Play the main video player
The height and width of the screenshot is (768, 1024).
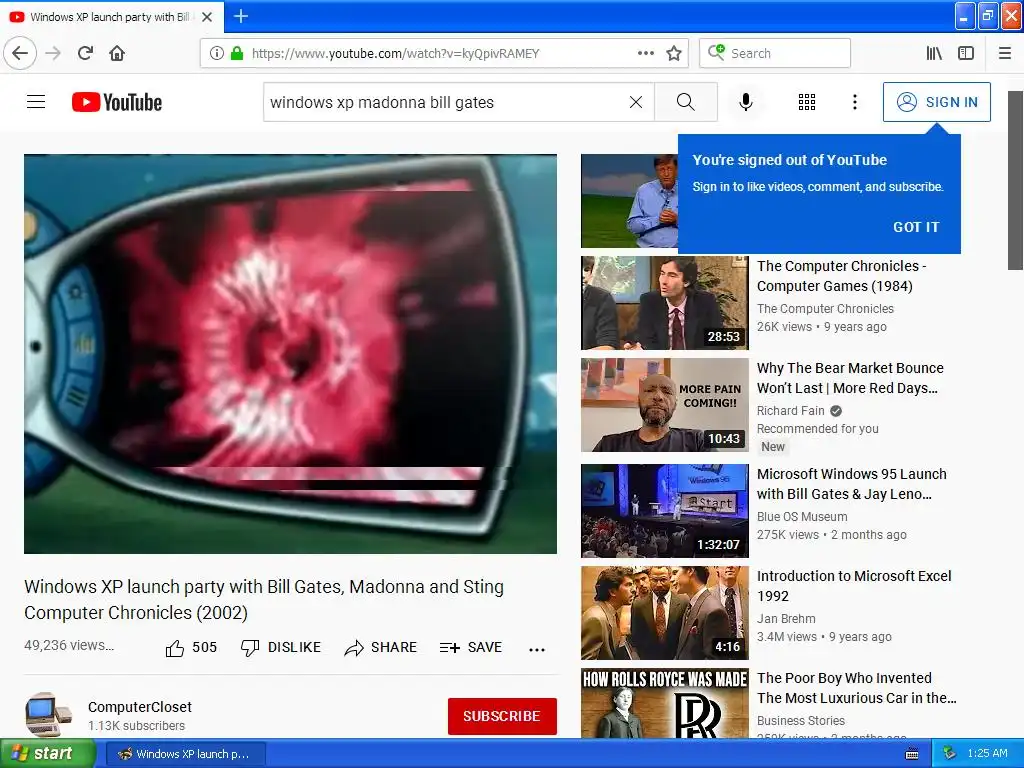coord(291,354)
